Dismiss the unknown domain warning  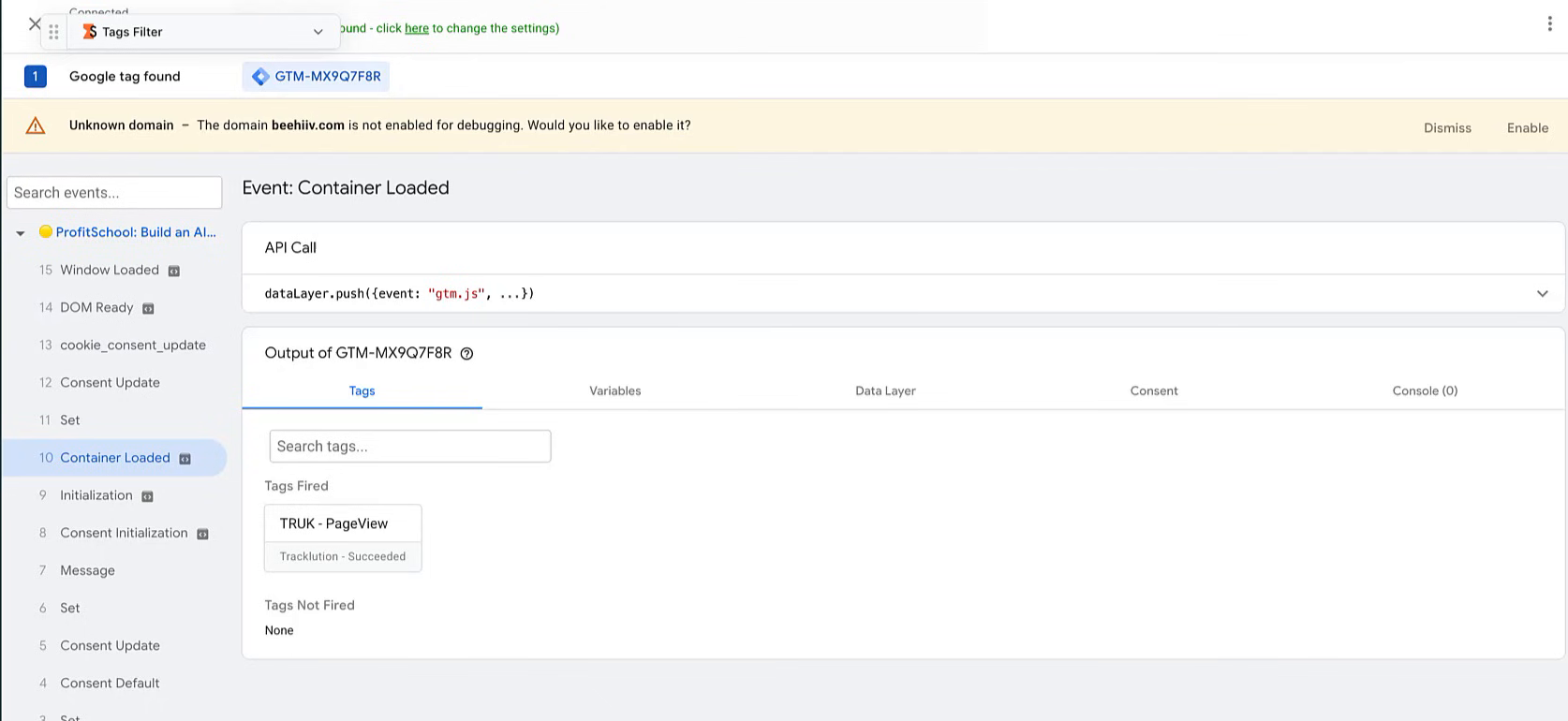pyautogui.click(x=1447, y=128)
